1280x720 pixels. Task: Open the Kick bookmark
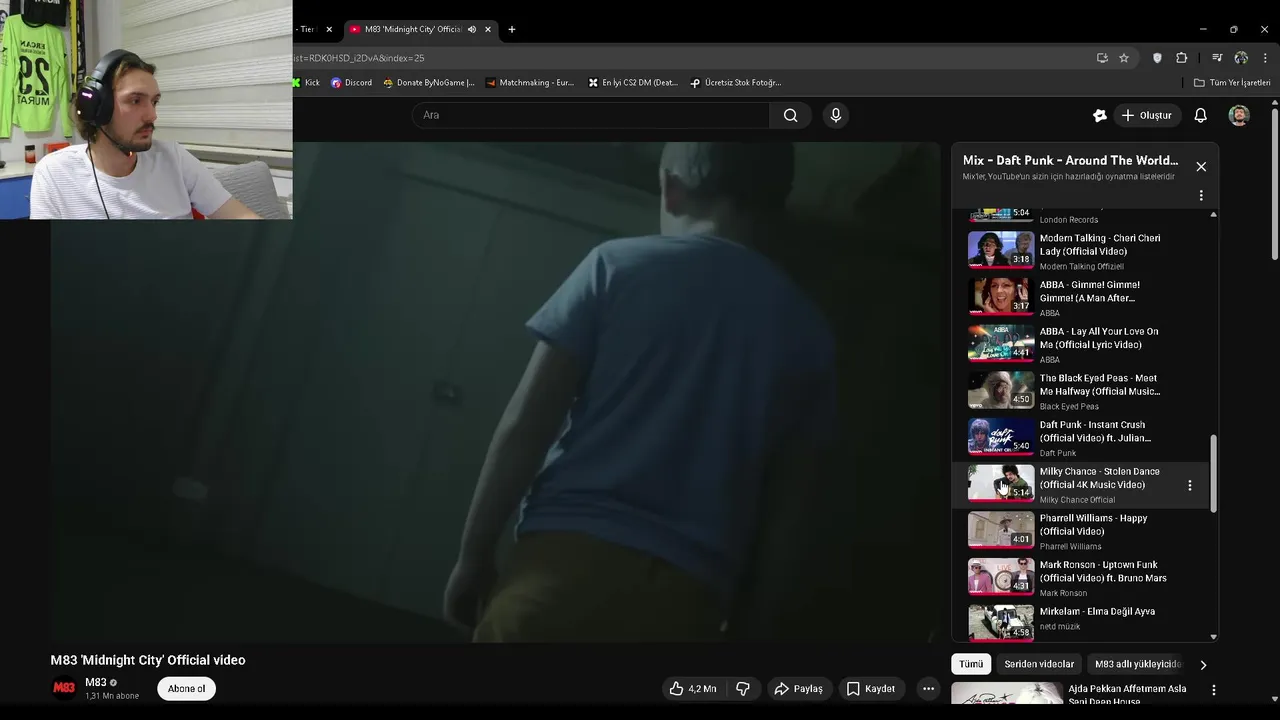[x=306, y=83]
